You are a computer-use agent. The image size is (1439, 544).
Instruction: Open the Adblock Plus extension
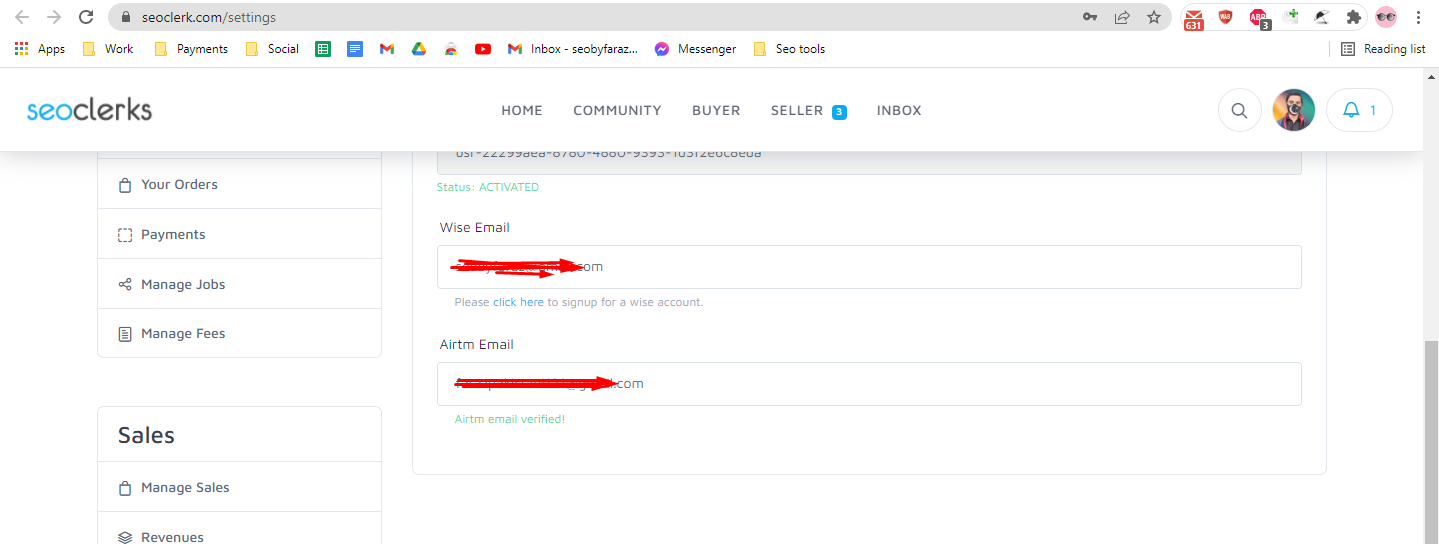pyautogui.click(x=1258, y=18)
